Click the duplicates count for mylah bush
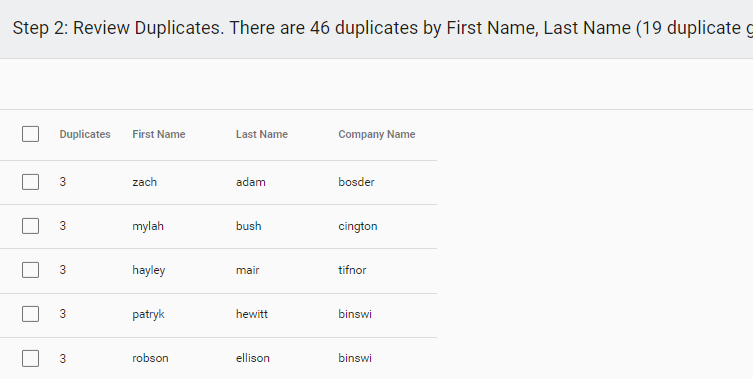The width and height of the screenshot is (753, 379). (x=63, y=226)
